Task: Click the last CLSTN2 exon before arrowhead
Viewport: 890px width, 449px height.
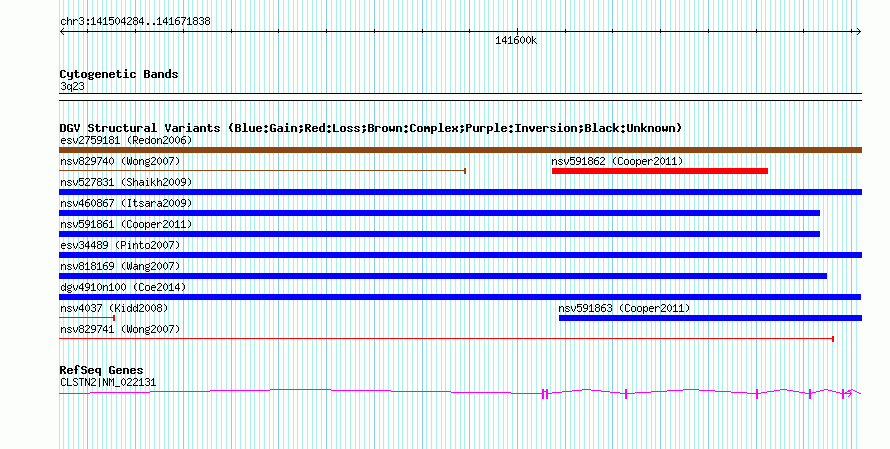Action: (843, 393)
